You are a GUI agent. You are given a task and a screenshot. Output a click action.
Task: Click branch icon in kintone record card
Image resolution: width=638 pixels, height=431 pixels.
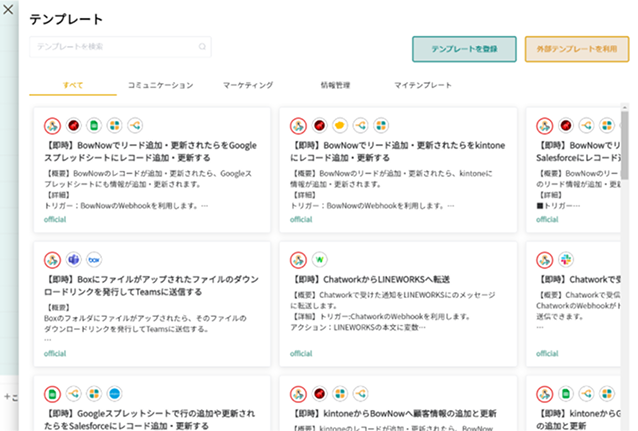click(x=361, y=125)
